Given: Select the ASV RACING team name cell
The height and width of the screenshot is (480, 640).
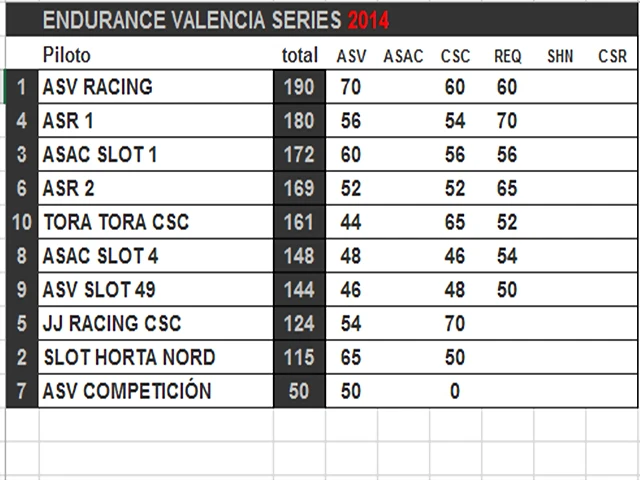Looking at the screenshot, I should (156, 87).
